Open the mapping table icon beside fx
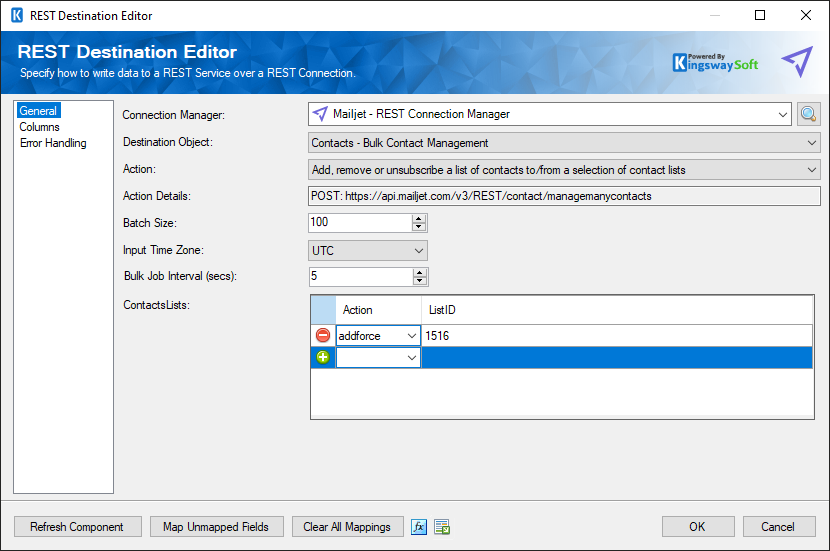The height and width of the screenshot is (551, 830). (x=442, y=527)
